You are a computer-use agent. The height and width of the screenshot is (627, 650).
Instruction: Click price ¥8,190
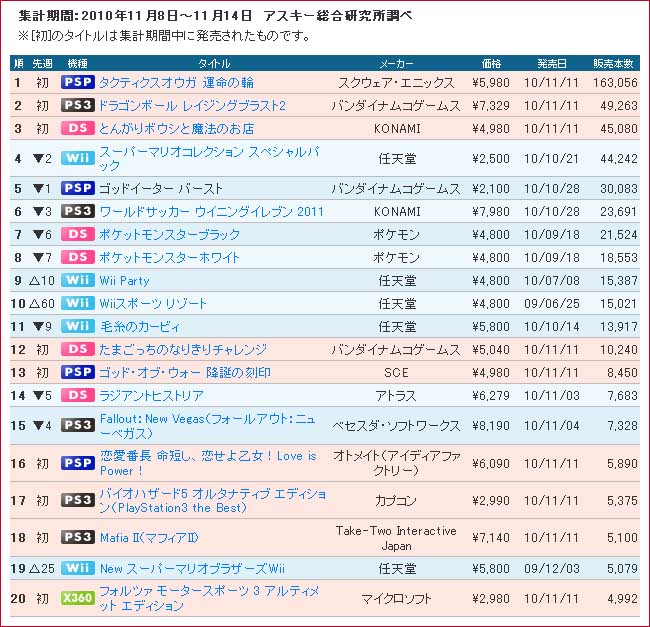coord(491,426)
